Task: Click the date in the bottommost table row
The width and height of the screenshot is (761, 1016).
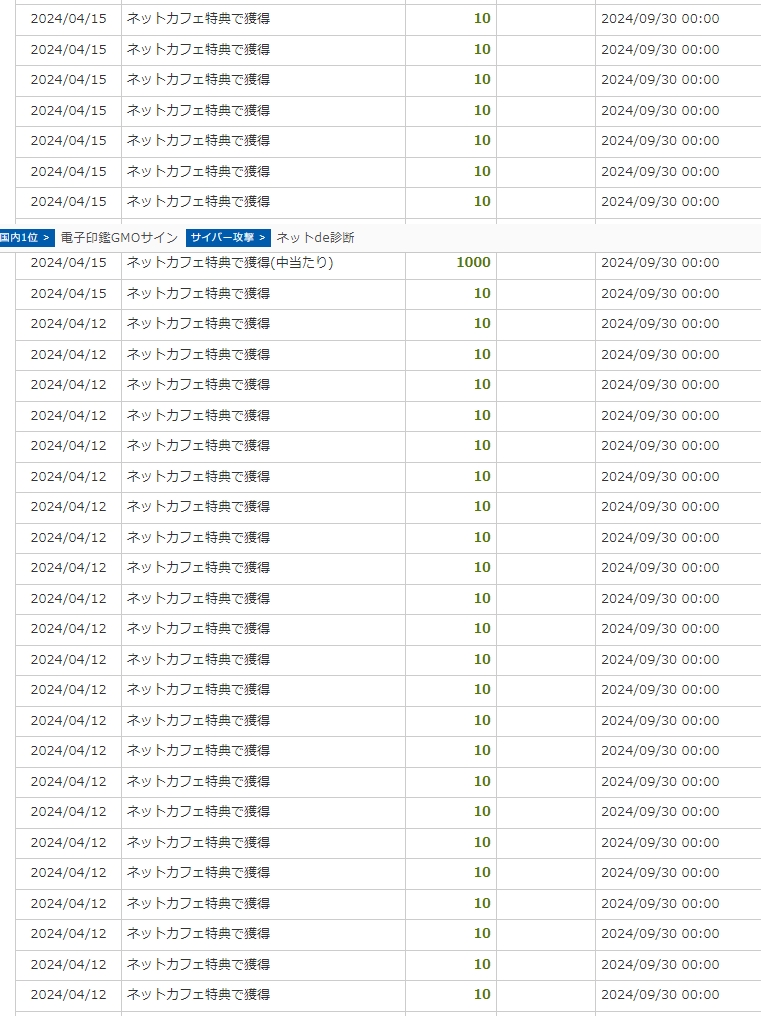Action: pos(68,994)
